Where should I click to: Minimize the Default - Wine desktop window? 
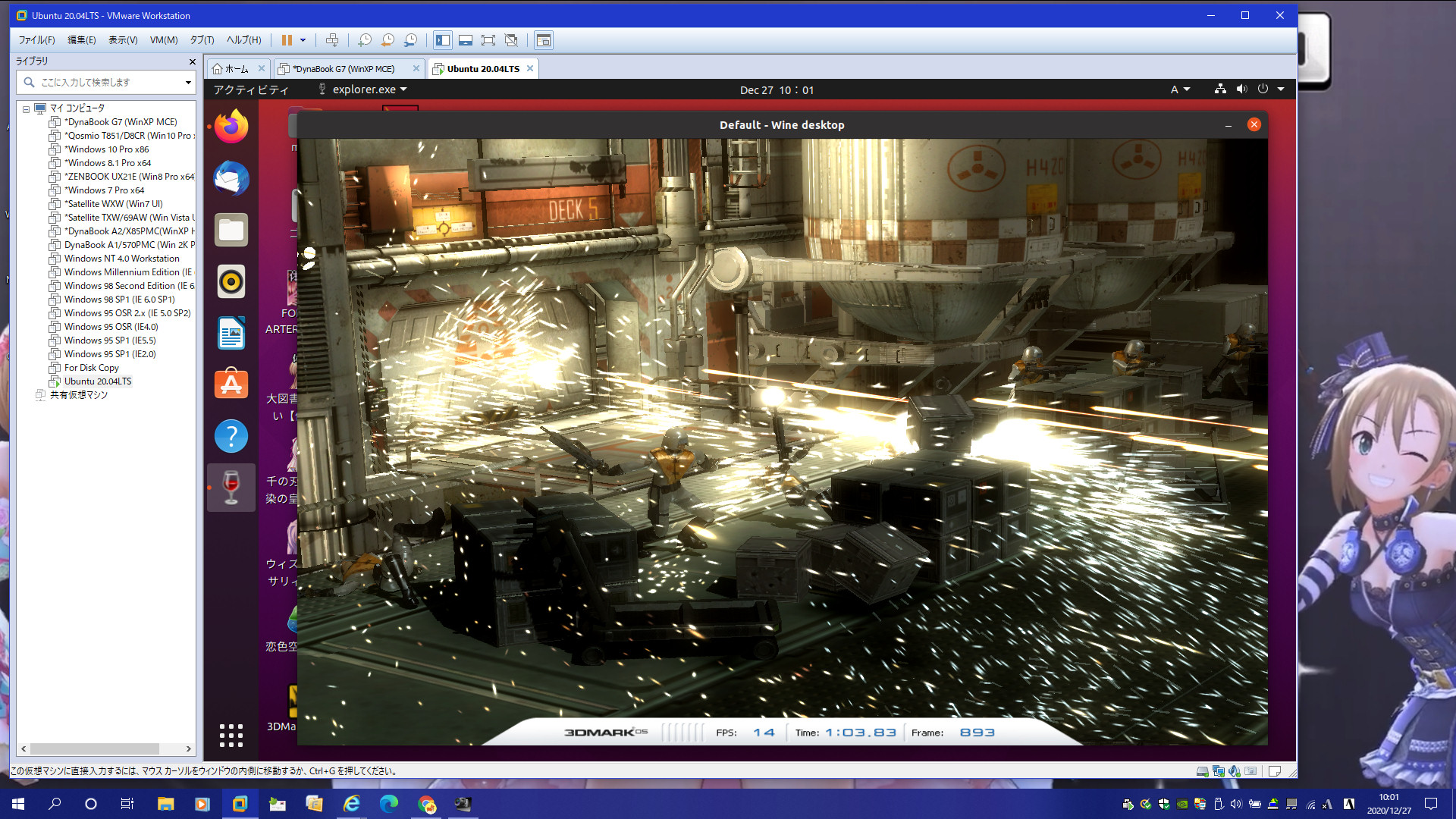click(1228, 125)
